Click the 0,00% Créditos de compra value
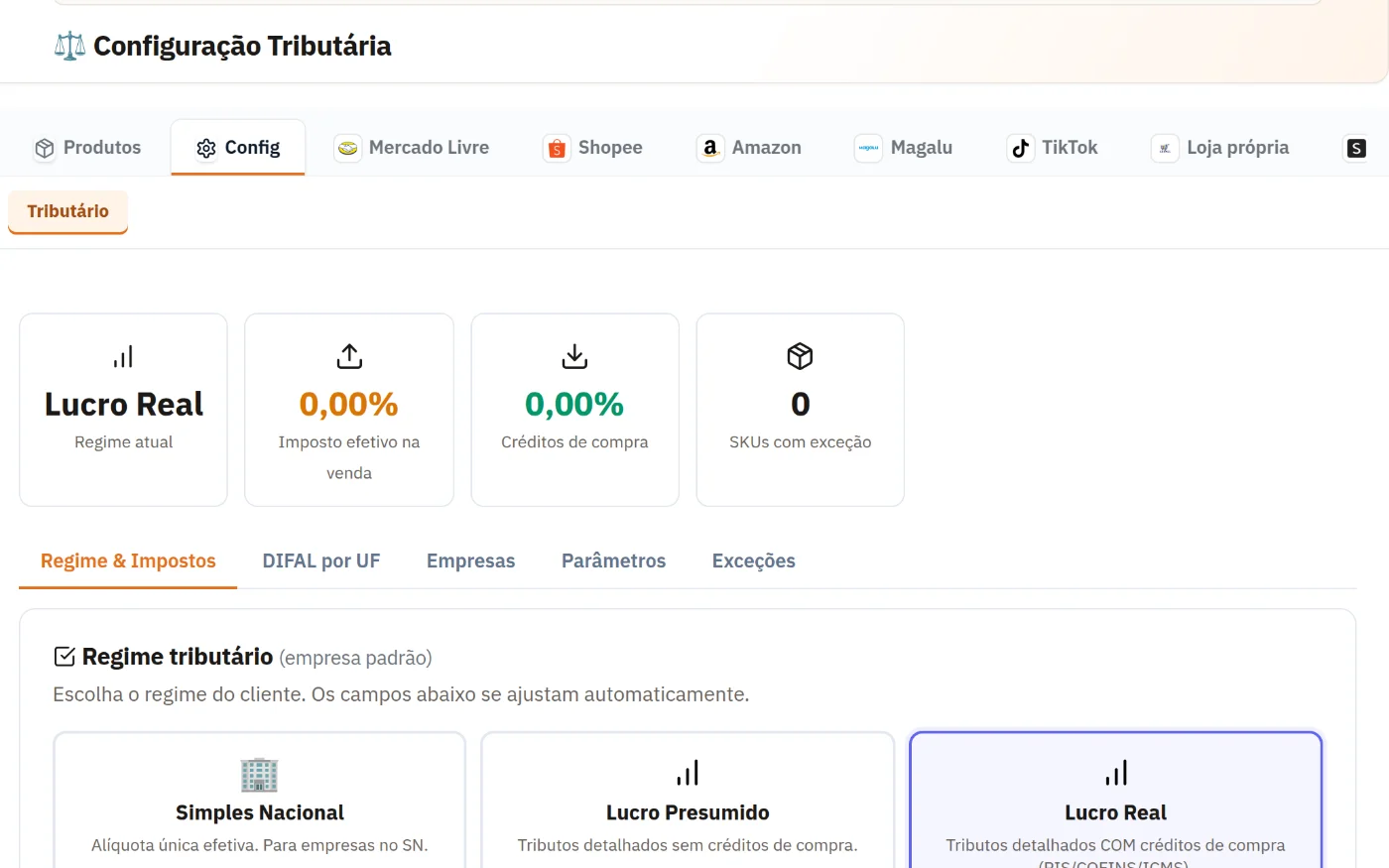The height and width of the screenshot is (868, 1389). point(574,405)
